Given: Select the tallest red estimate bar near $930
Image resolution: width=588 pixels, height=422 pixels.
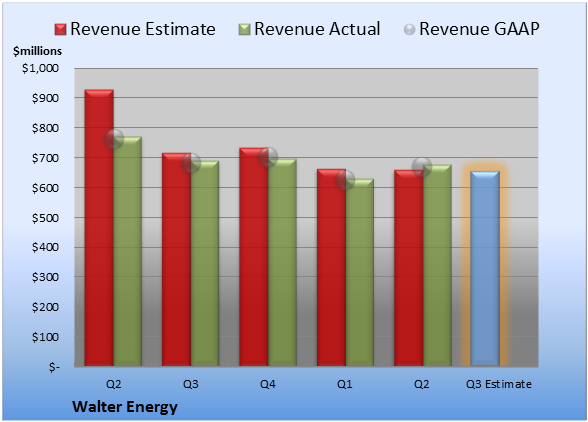Looking at the screenshot, I should coord(99,228).
